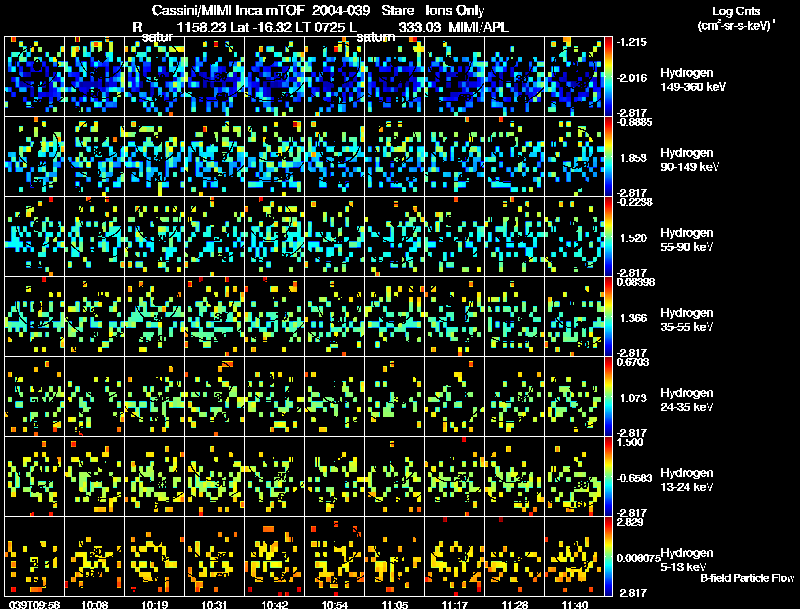Open the 5-13 keV image panel at 10:54
This screenshot has width=800, height=609.
click(x=335, y=557)
